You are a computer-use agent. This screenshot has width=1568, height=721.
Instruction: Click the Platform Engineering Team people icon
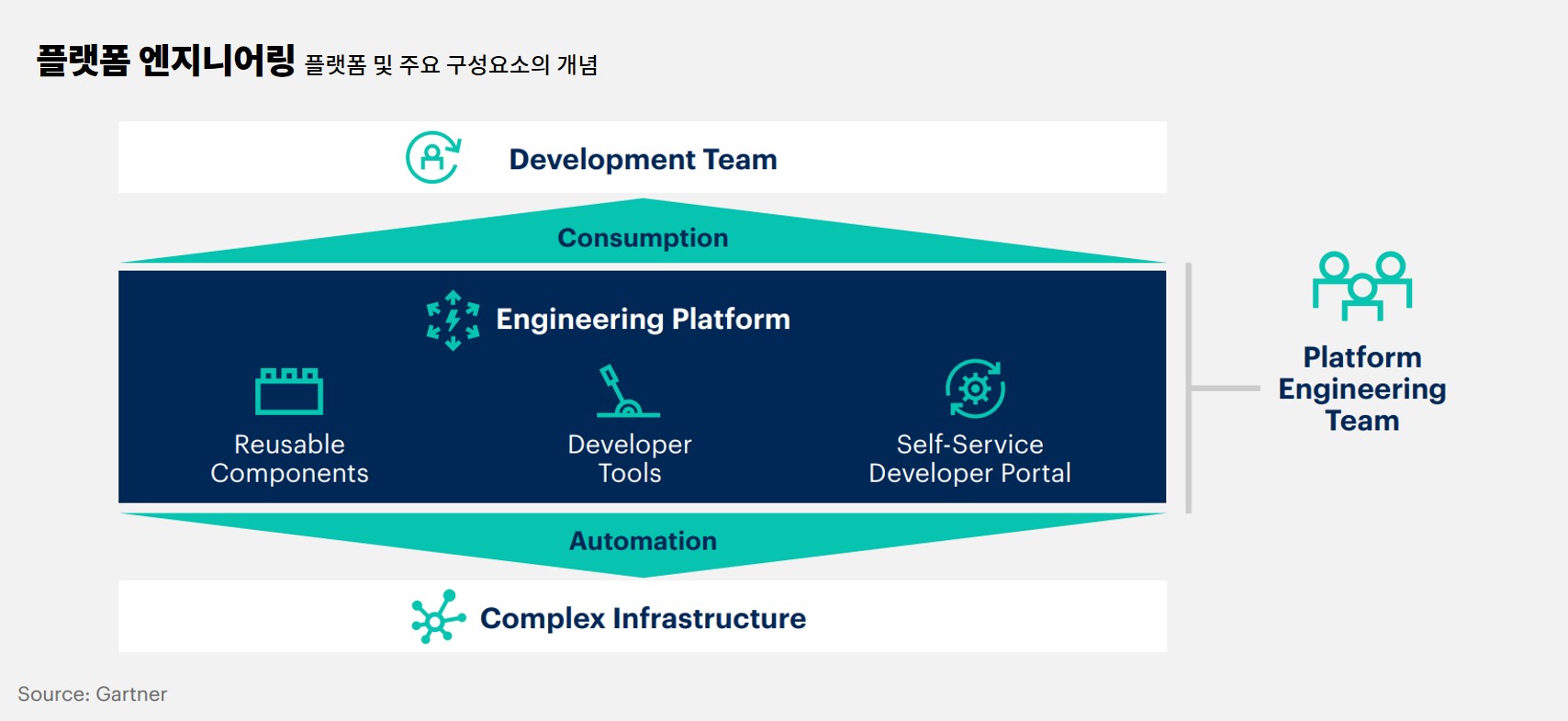(1362, 286)
